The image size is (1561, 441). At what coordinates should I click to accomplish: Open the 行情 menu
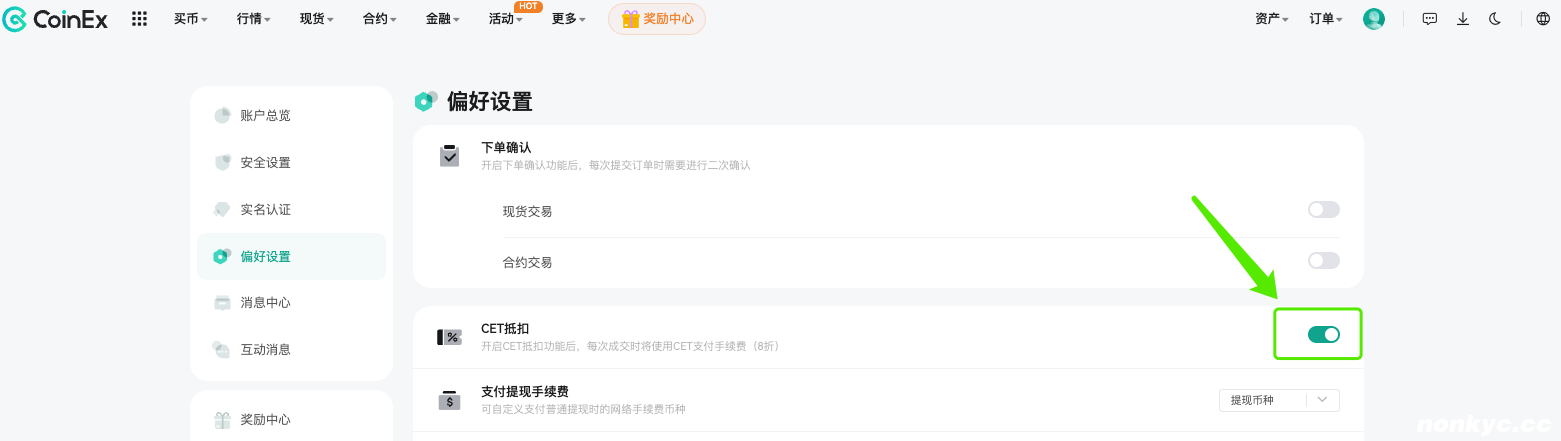(254, 19)
